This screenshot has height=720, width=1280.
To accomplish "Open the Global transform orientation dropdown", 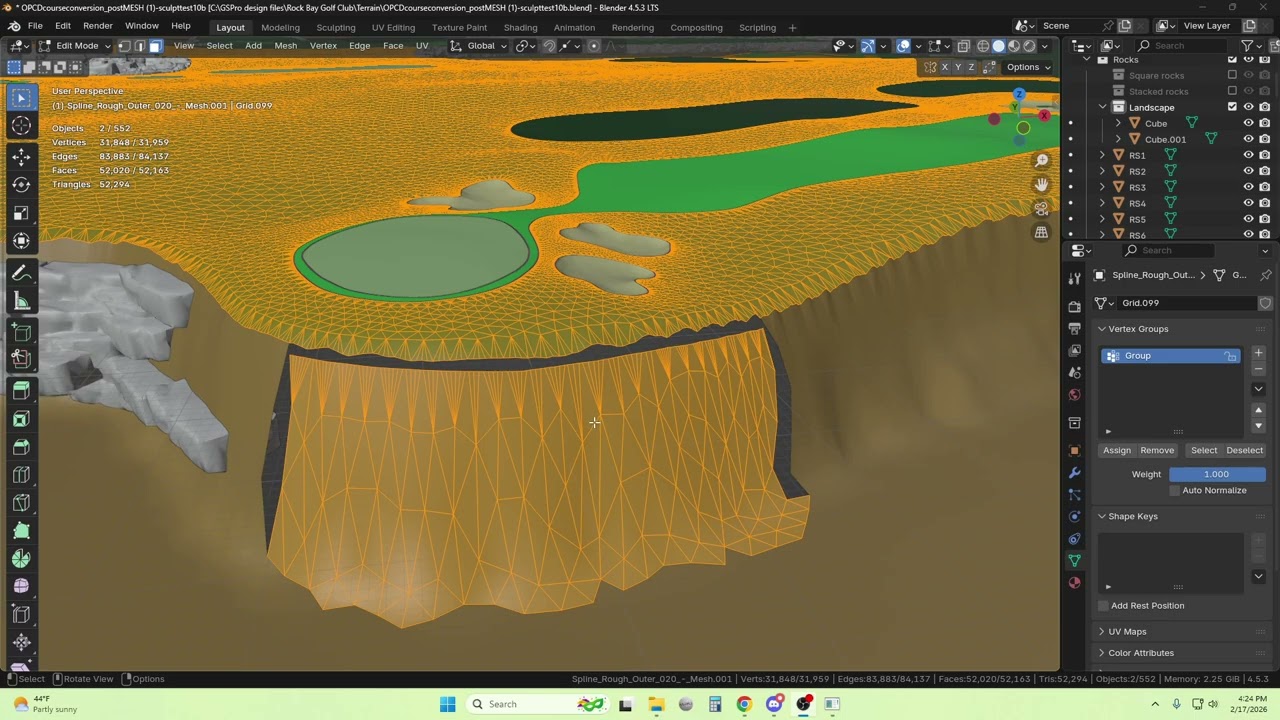I will click(479, 46).
